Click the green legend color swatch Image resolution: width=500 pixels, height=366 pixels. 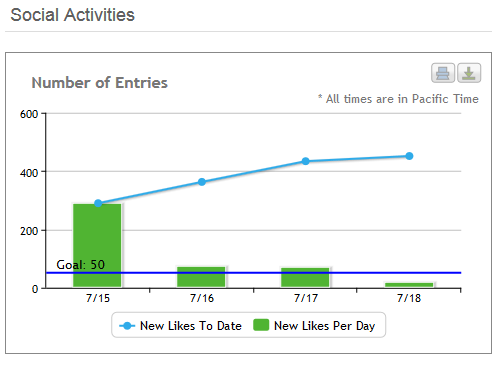[x=261, y=325]
